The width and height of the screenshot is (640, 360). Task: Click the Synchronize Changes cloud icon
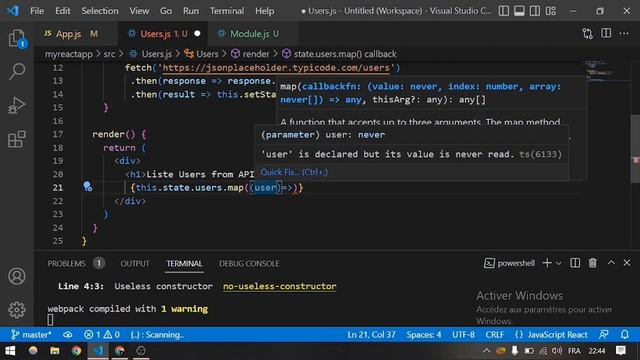click(x=68, y=335)
